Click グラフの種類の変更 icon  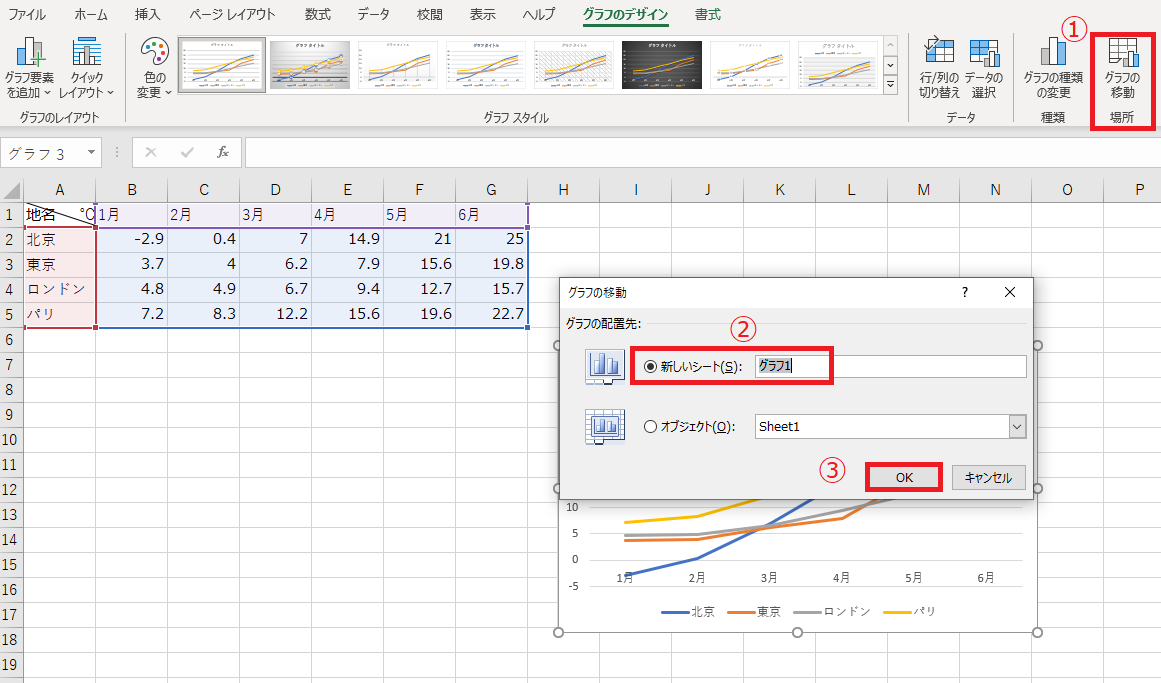(1053, 68)
